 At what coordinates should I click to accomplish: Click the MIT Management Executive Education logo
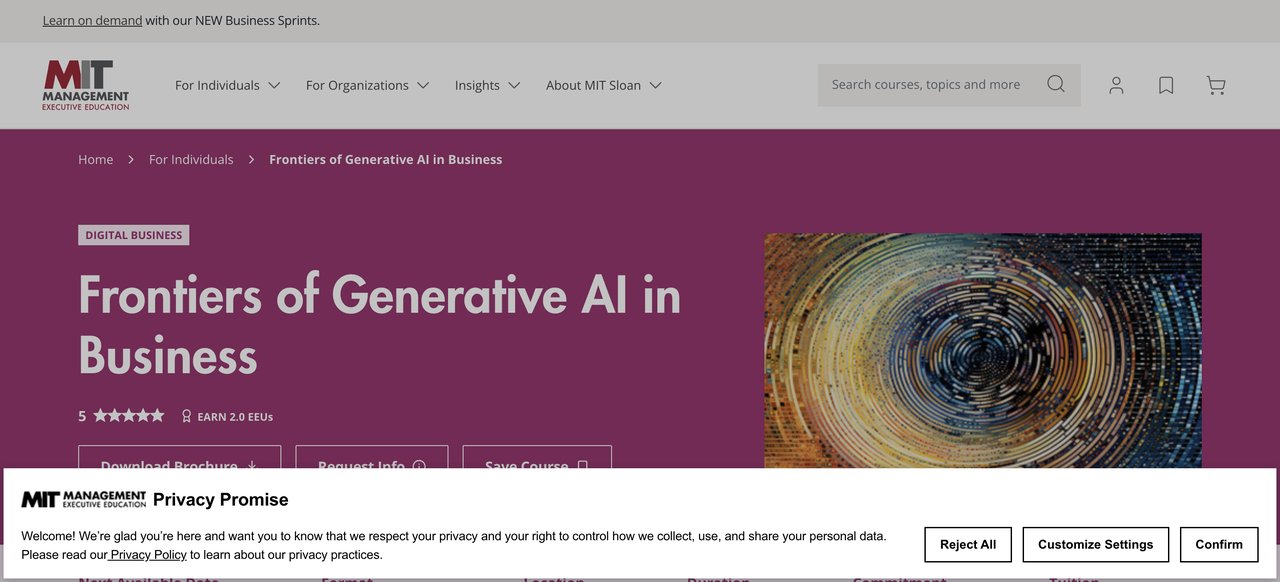pyautogui.click(x=86, y=85)
